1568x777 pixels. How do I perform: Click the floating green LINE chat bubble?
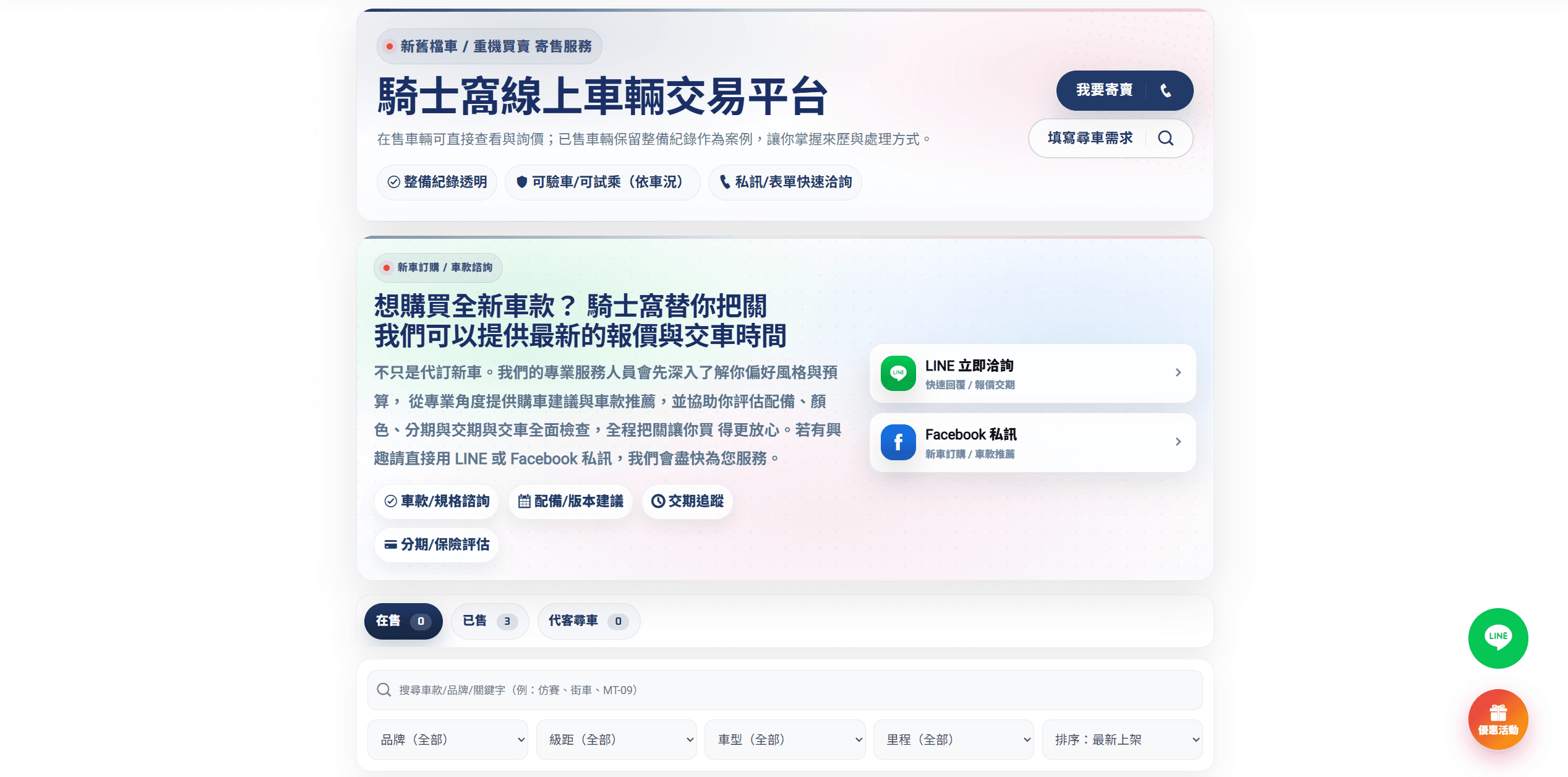[1498, 638]
